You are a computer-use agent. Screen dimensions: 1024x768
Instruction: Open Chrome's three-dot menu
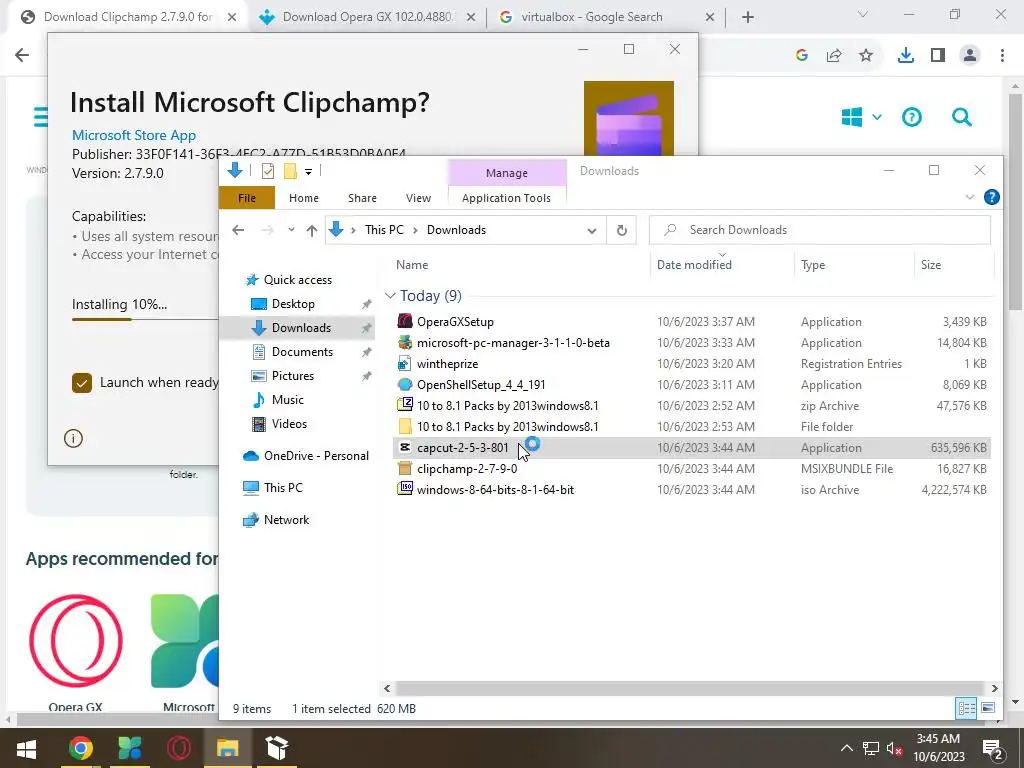pyautogui.click(x=1002, y=56)
